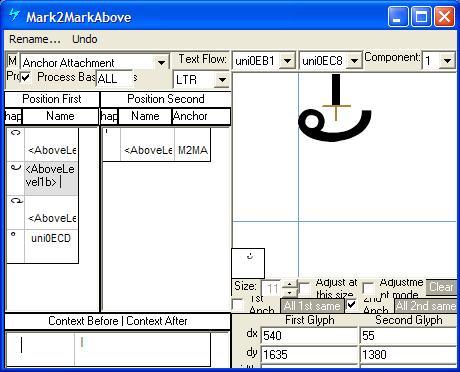
Task: Click the All 1st same button
Action: click(x=312, y=306)
